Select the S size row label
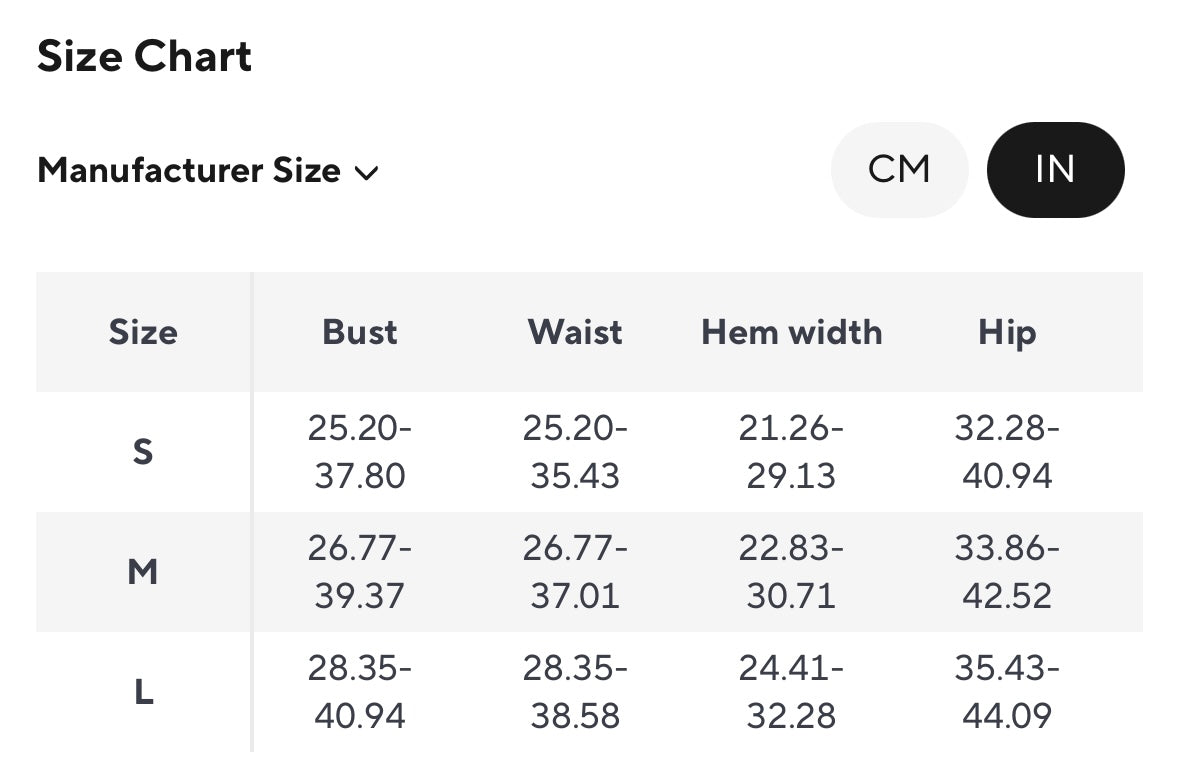 point(143,452)
